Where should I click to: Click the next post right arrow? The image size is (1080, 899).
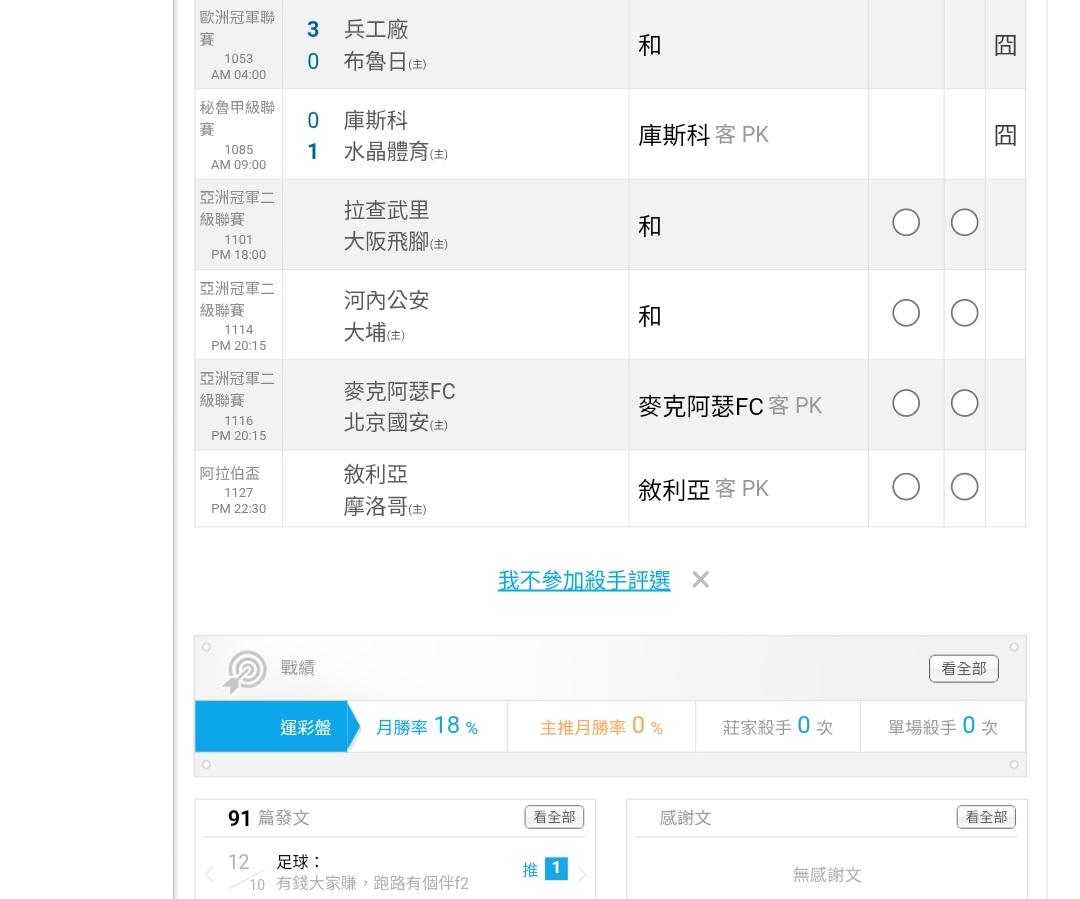click(582, 874)
